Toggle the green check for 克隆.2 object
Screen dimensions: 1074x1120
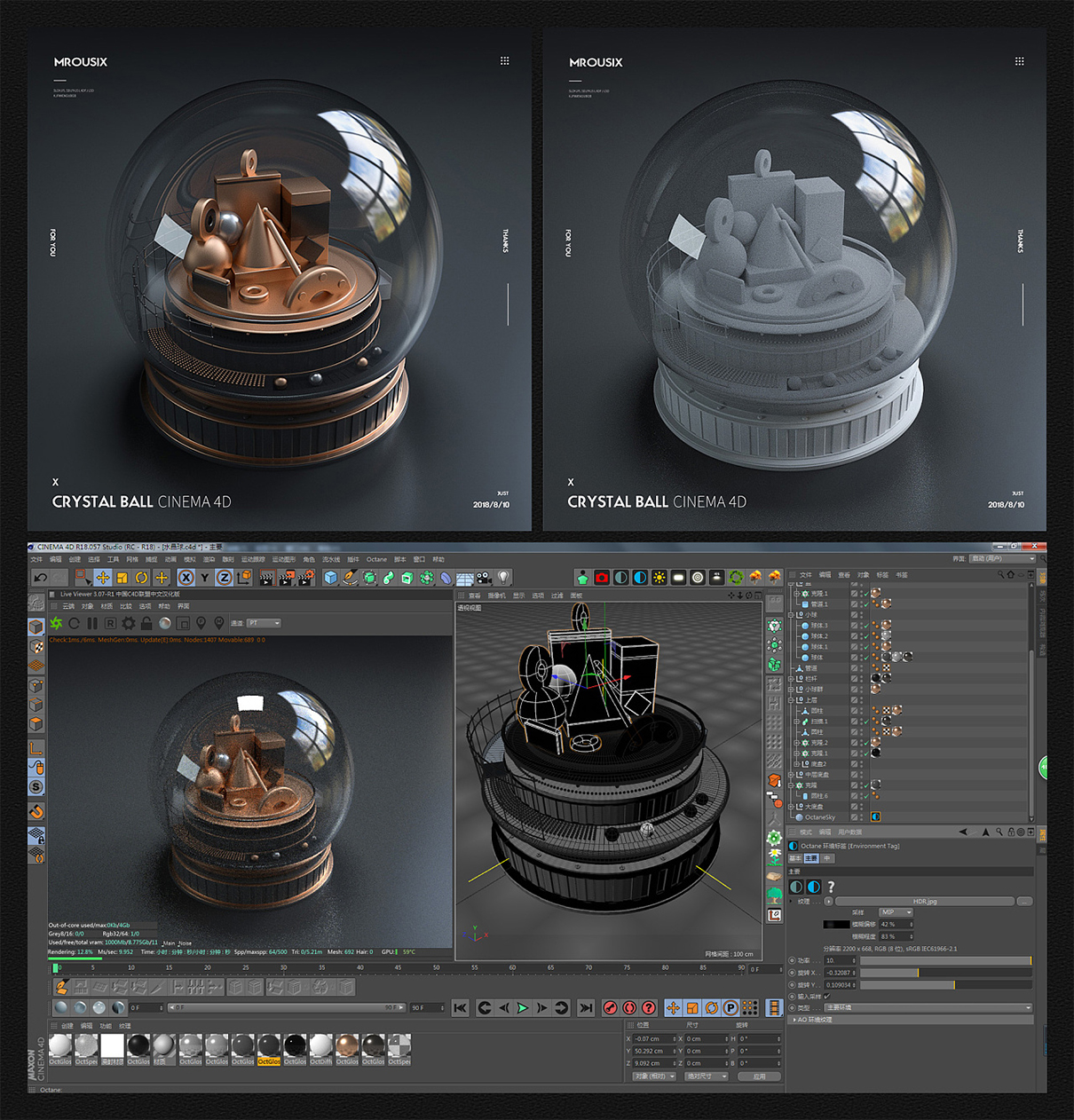click(865, 743)
